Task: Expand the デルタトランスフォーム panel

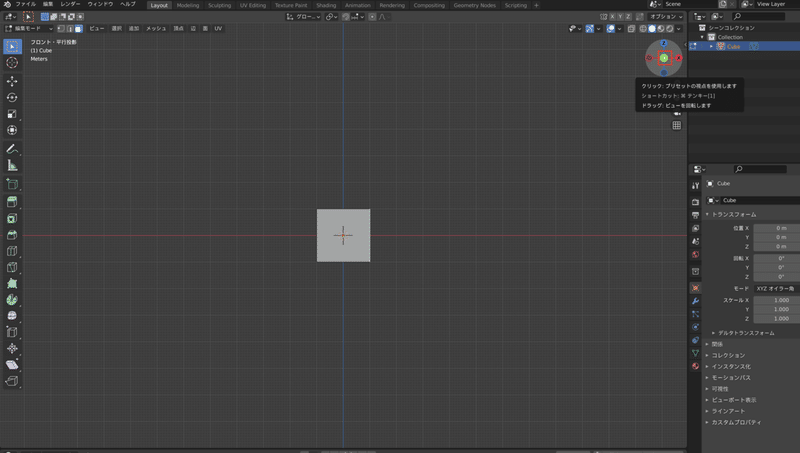Action: [745, 332]
